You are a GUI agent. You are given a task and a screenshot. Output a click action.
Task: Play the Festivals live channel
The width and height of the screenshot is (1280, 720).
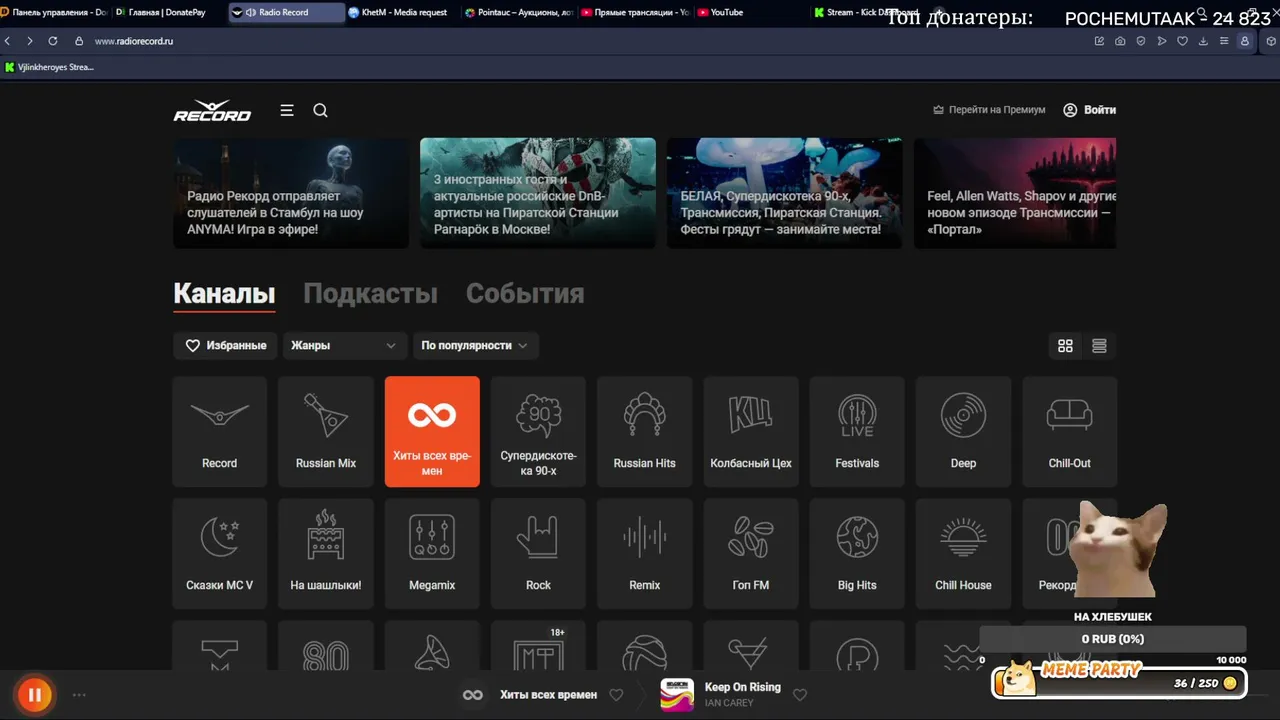click(x=857, y=431)
